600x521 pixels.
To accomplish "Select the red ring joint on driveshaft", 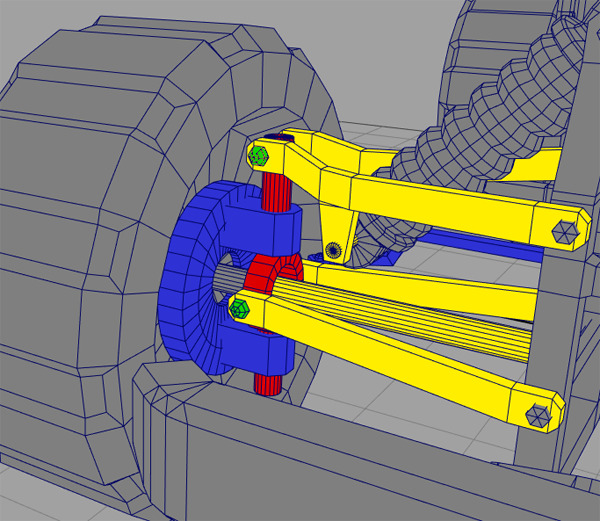I will [274, 272].
